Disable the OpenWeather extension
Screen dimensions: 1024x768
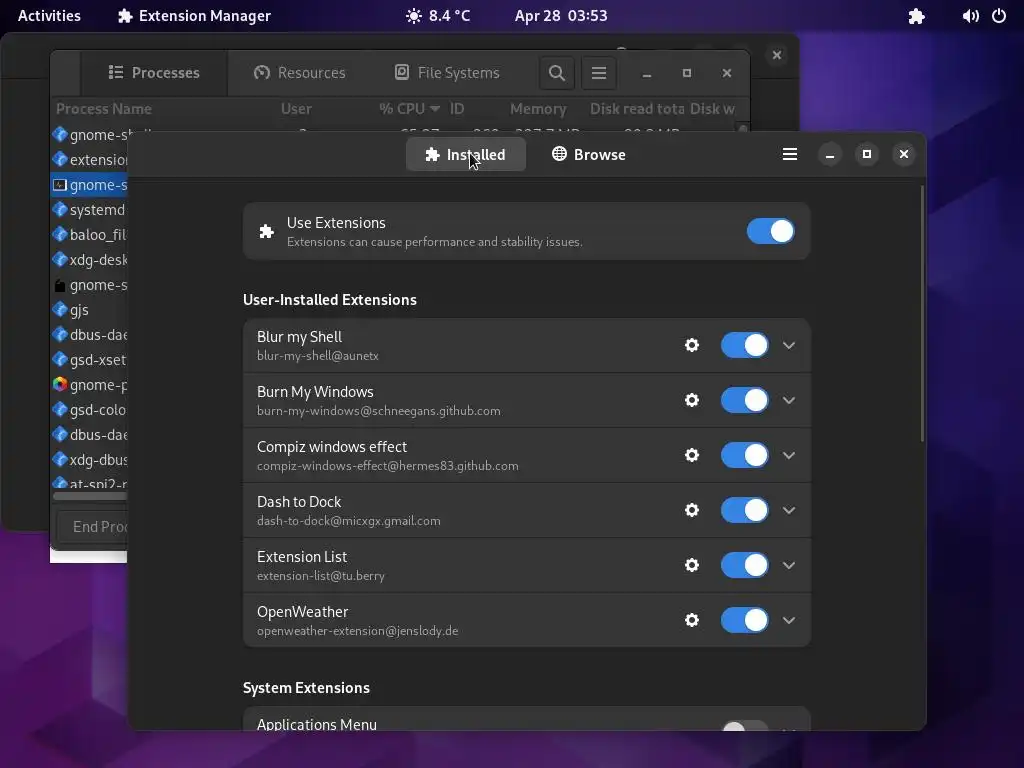point(744,620)
